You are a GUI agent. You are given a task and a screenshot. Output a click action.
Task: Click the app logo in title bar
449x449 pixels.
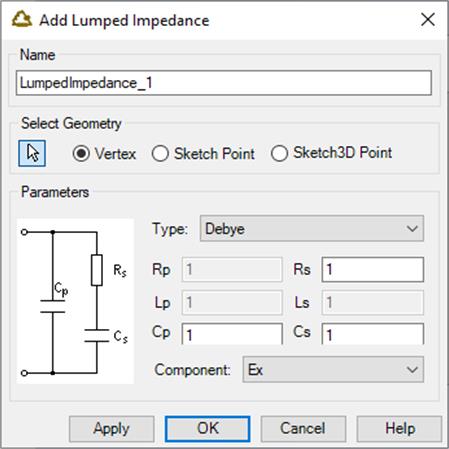click(x=22, y=19)
